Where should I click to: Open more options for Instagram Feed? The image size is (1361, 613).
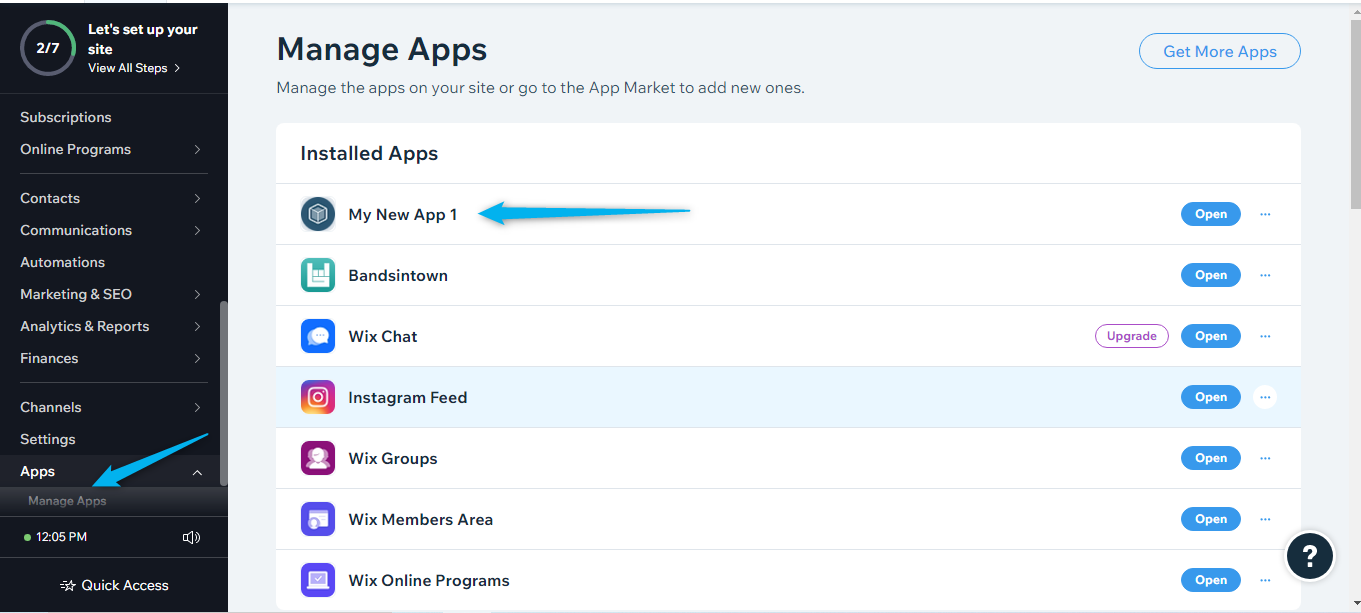click(x=1265, y=397)
